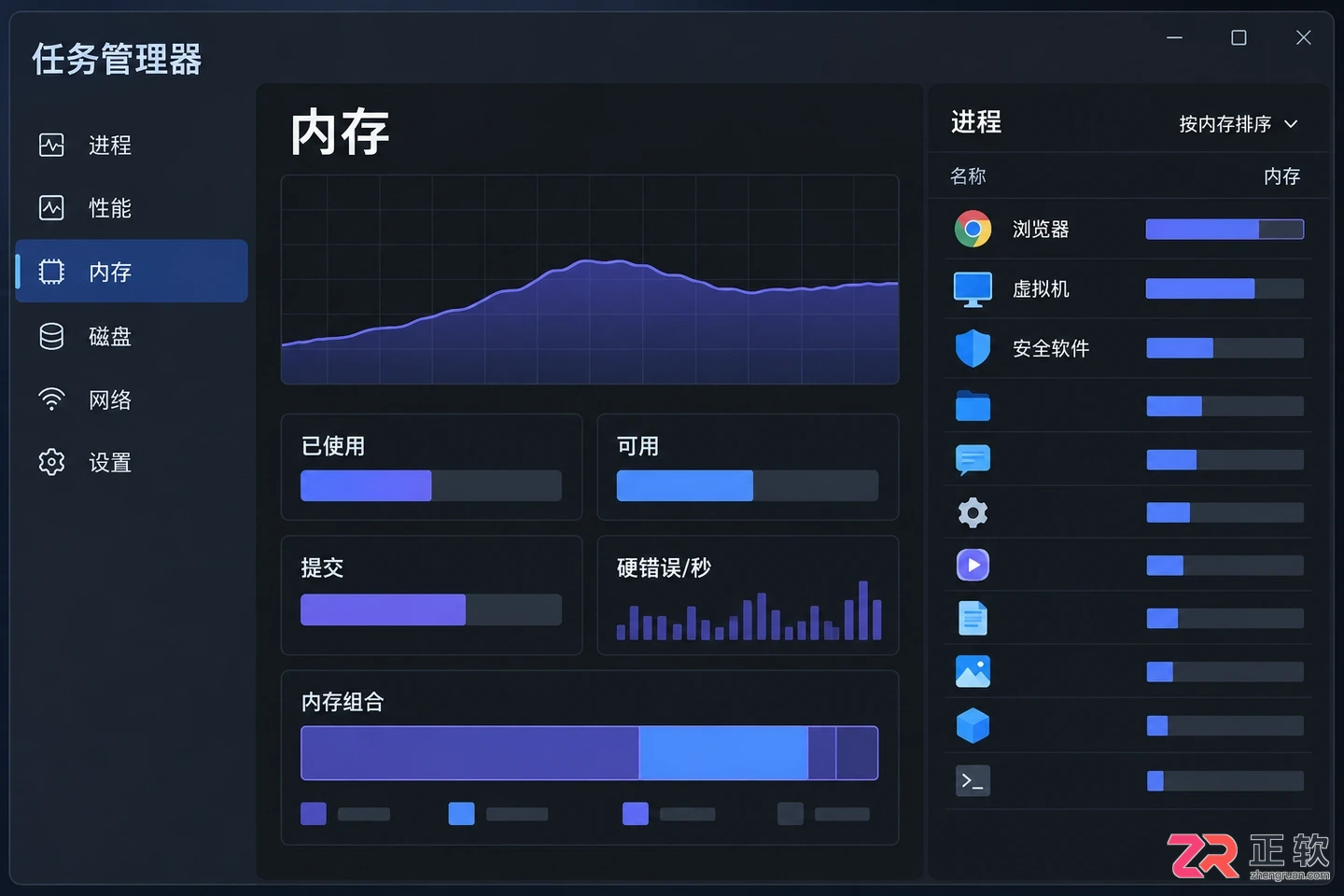Click the memory usage history graph
The width and height of the screenshot is (1344, 896).
tap(590, 279)
